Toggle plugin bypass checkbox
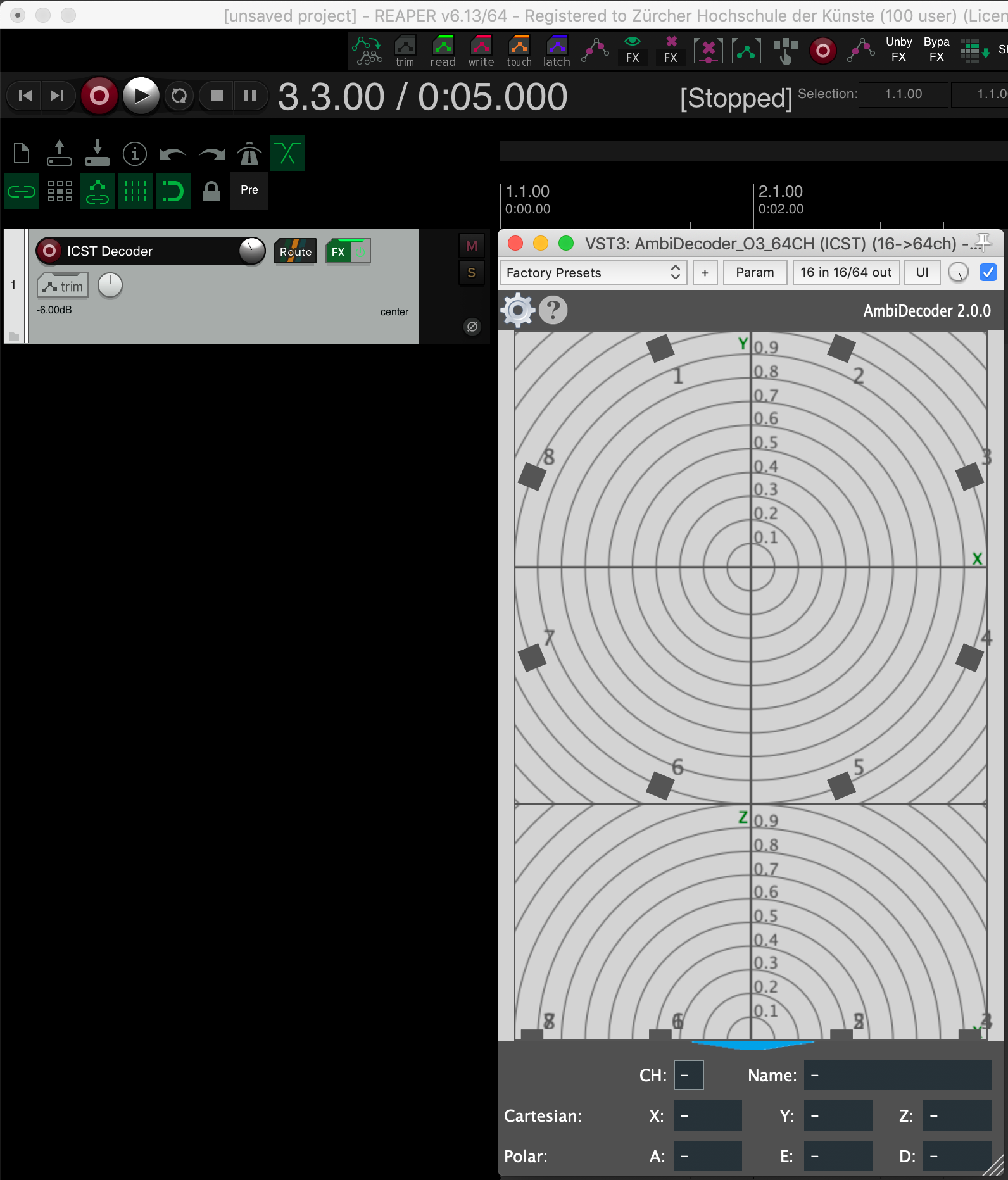Viewport: 1008px width, 1180px height. tap(988, 272)
